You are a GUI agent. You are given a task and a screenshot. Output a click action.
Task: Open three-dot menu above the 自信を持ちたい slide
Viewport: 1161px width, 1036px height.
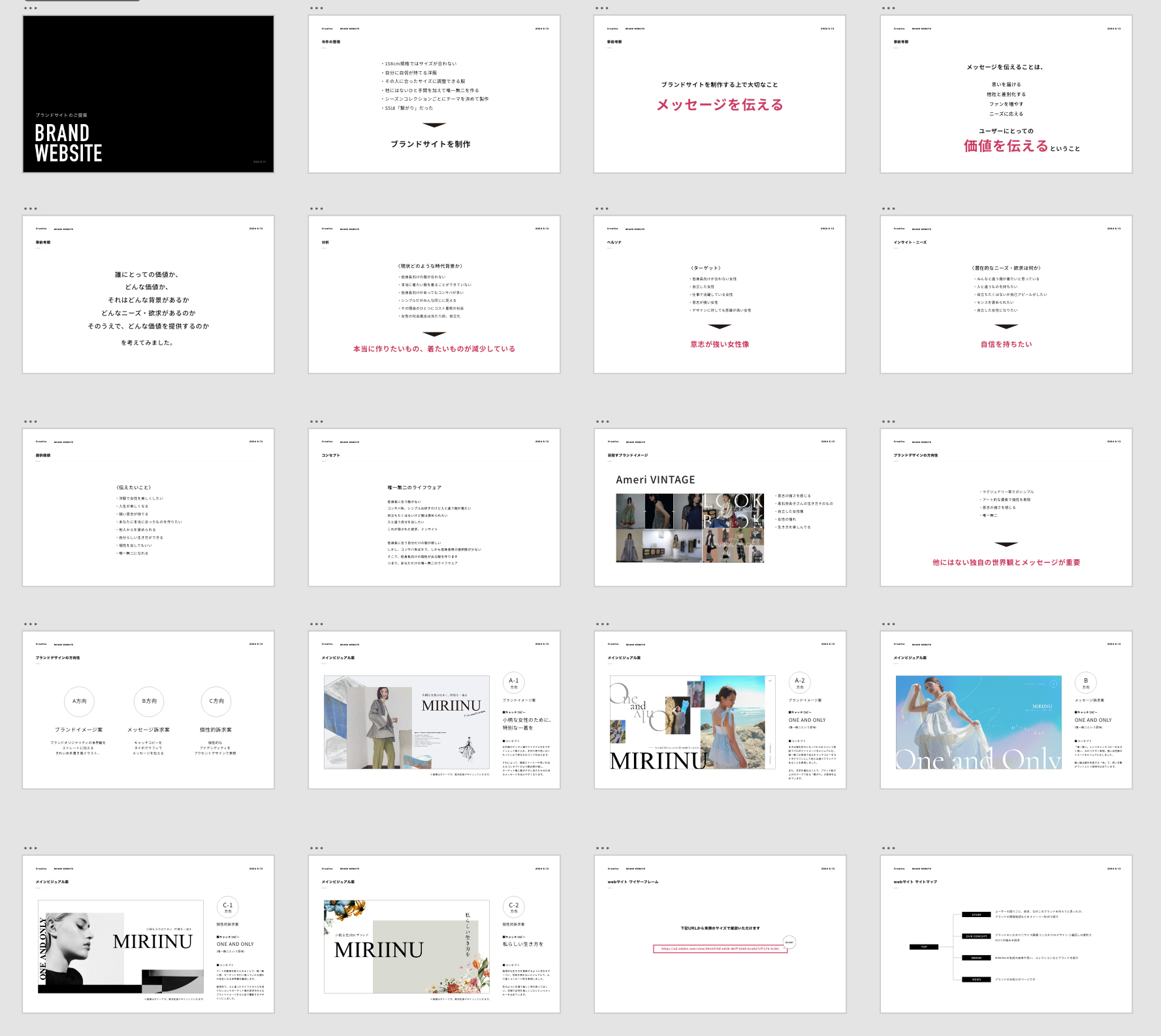(889, 209)
